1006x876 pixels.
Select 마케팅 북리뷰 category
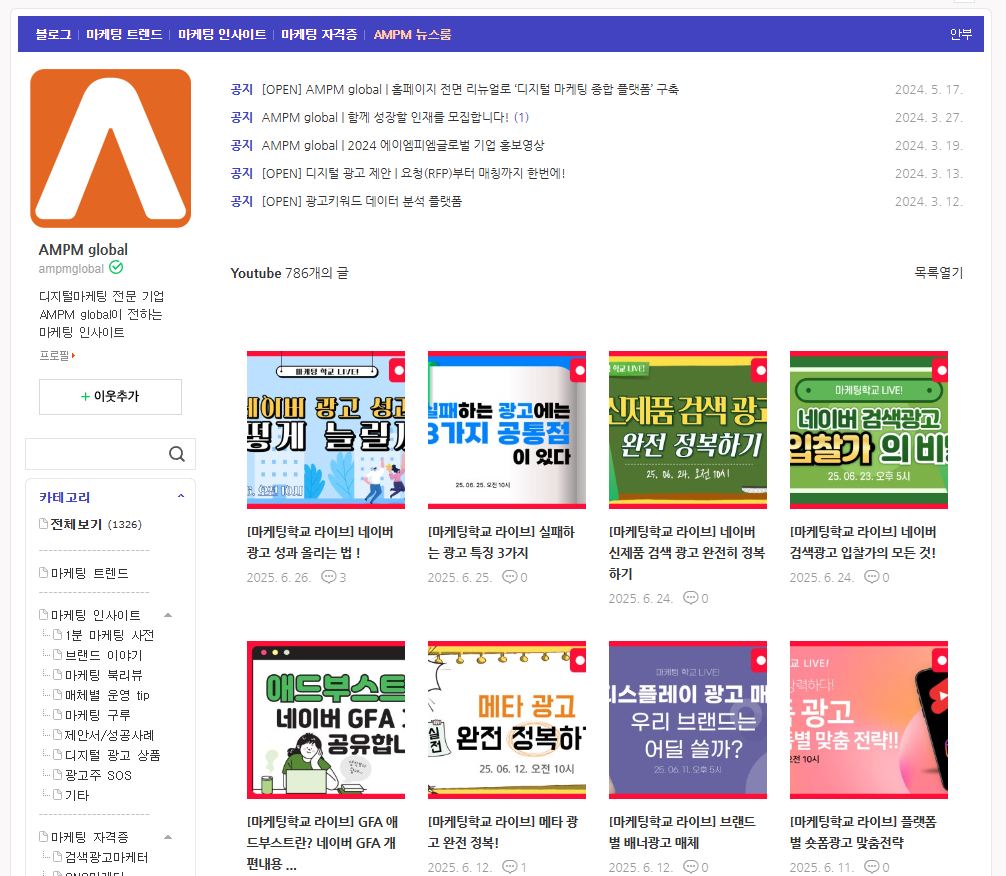tap(104, 675)
